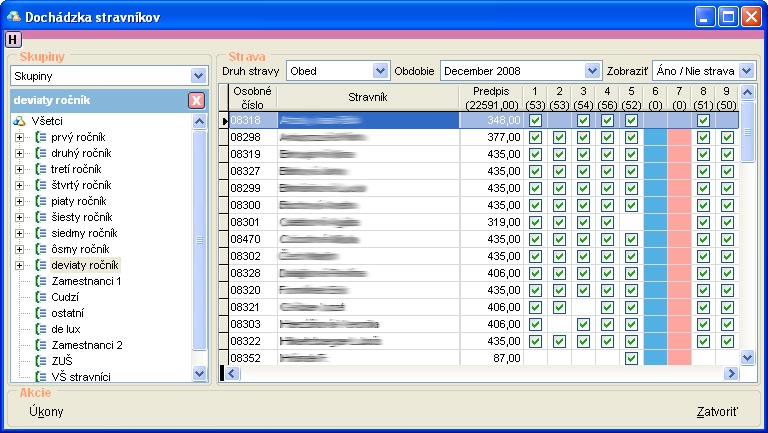The height and width of the screenshot is (433, 768).
Task: Open the Zobraziť Áno / Nie strava dropdown
Action: [746, 71]
